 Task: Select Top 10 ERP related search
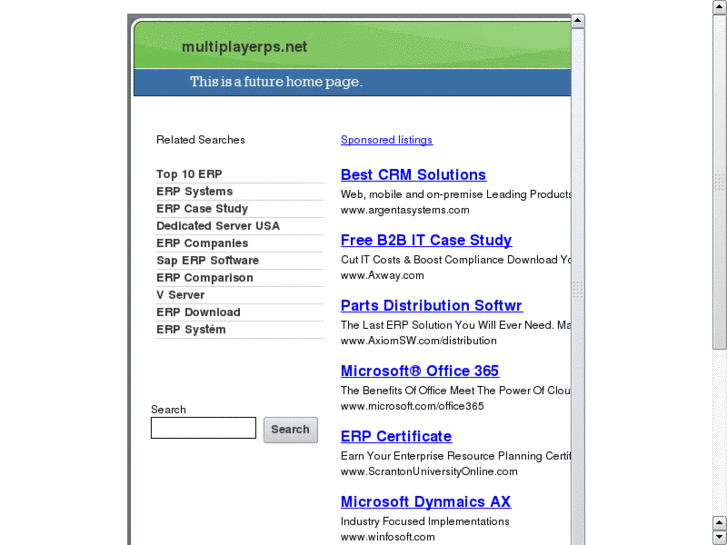189,174
